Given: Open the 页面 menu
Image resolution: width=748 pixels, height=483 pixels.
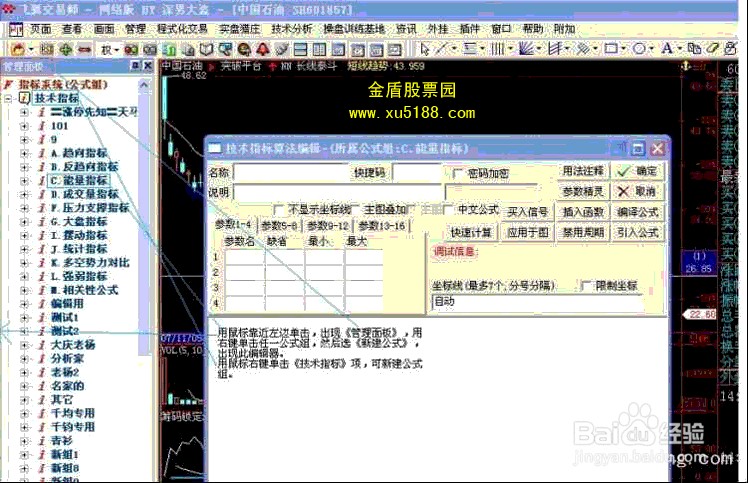Looking at the screenshot, I should 41,29.
